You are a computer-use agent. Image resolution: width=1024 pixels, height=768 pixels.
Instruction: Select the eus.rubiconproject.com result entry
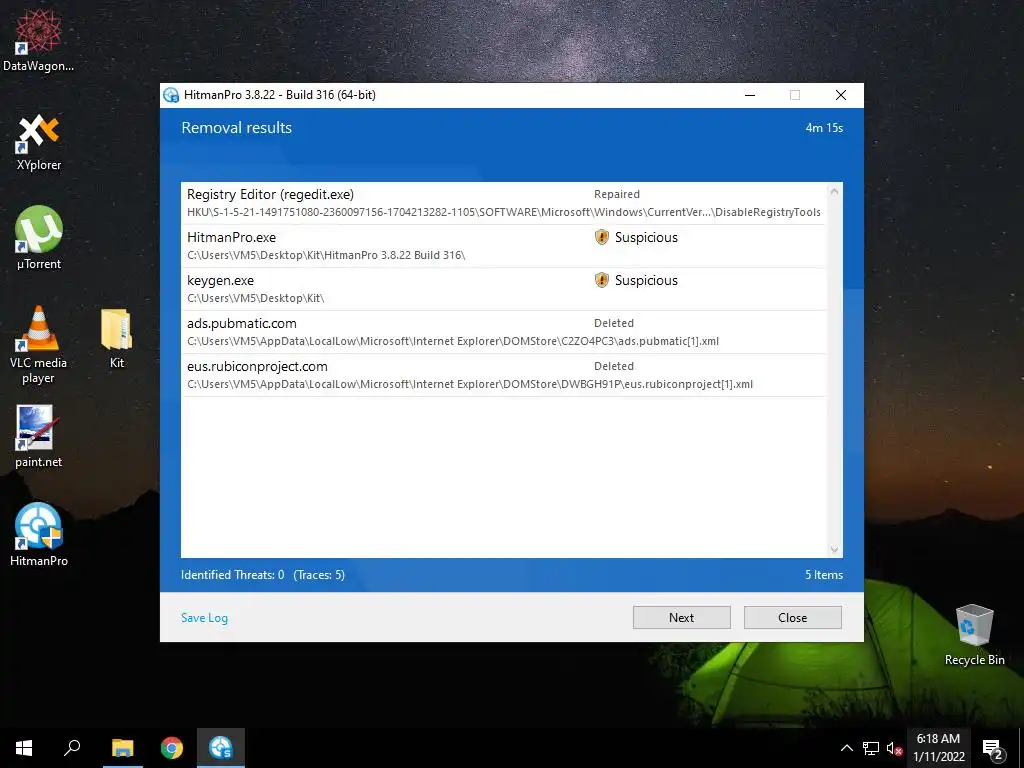point(504,376)
